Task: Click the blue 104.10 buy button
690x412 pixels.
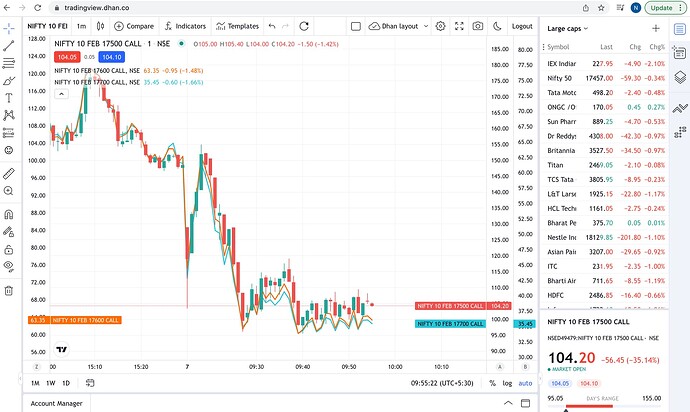Action: 112,57
